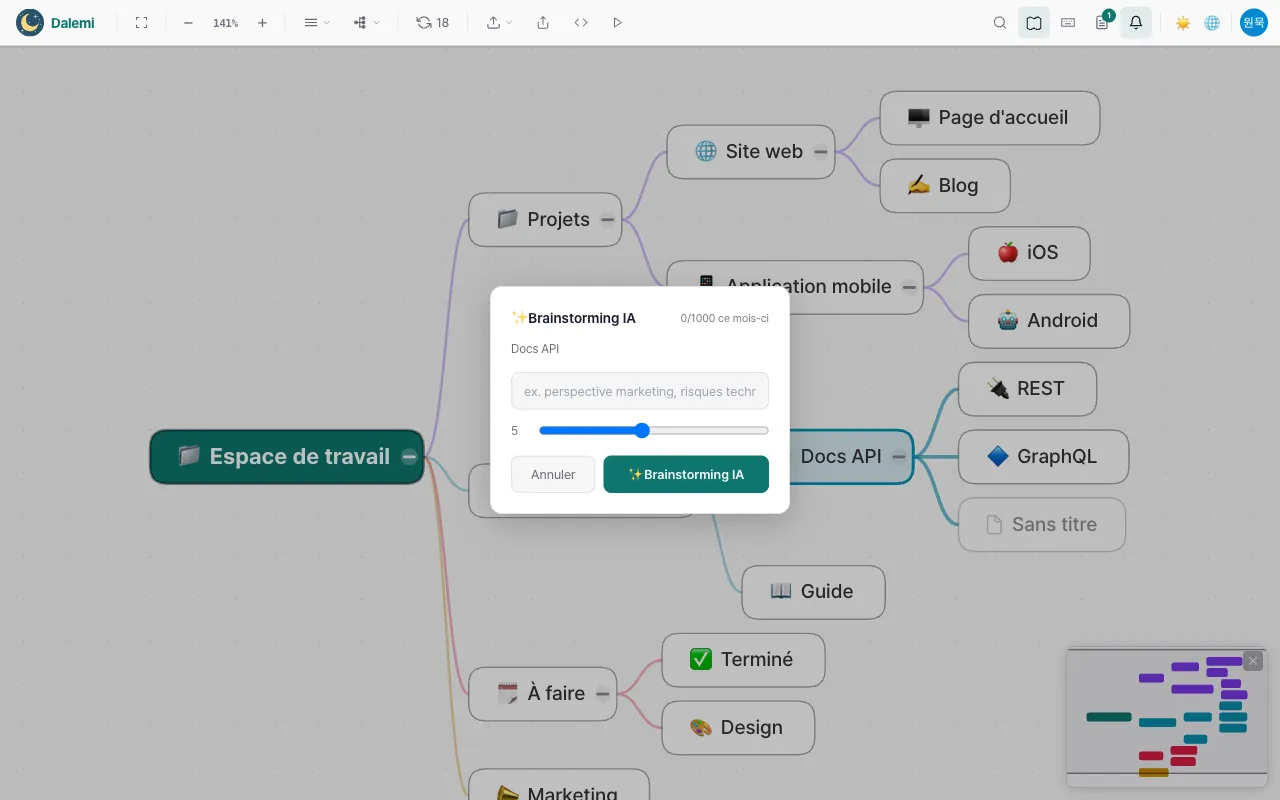Click the minimap overview

[x=1167, y=717]
